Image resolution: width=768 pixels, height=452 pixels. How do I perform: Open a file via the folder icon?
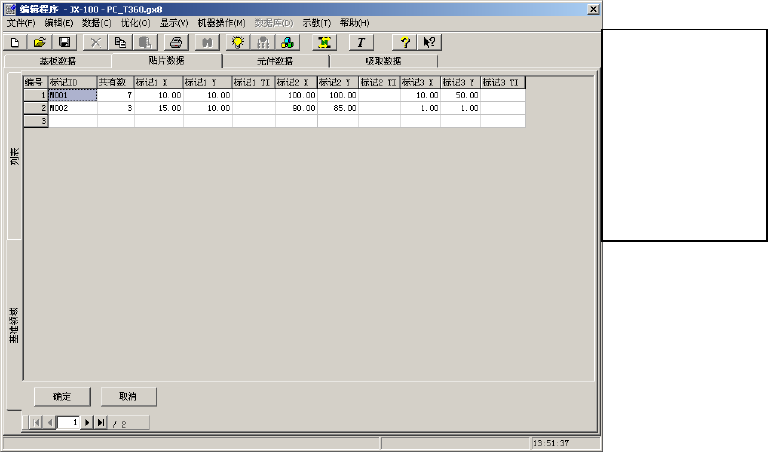click(39, 43)
